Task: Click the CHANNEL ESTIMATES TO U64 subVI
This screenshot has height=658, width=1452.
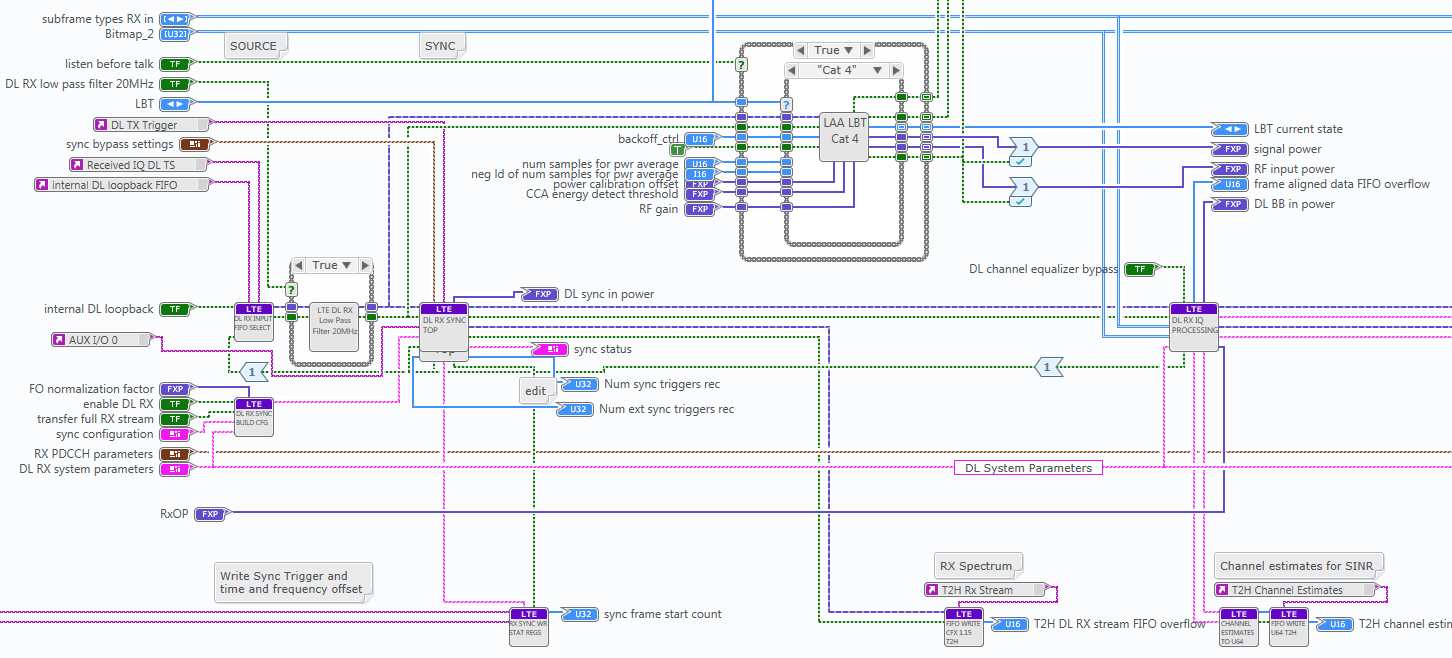Action: pyautogui.click(x=1238, y=627)
